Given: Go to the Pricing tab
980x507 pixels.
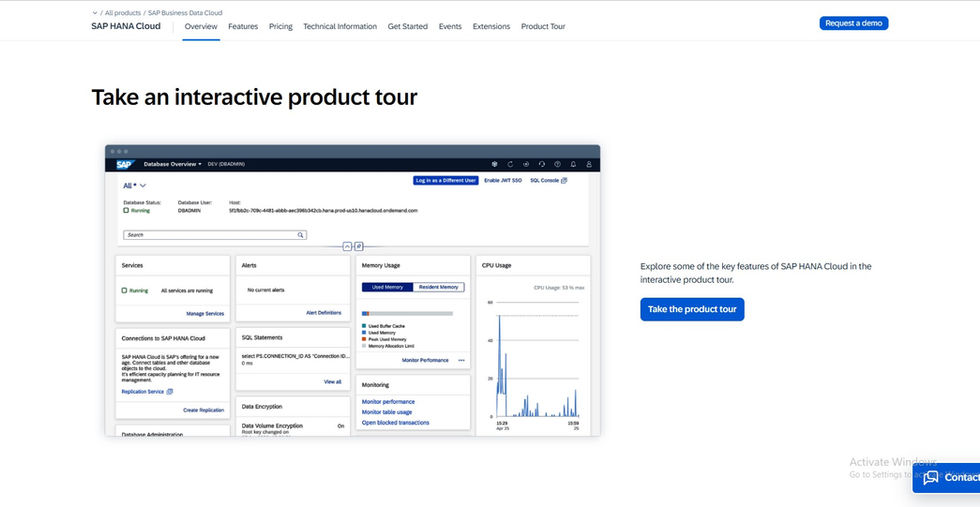Looking at the screenshot, I should click(x=281, y=26).
